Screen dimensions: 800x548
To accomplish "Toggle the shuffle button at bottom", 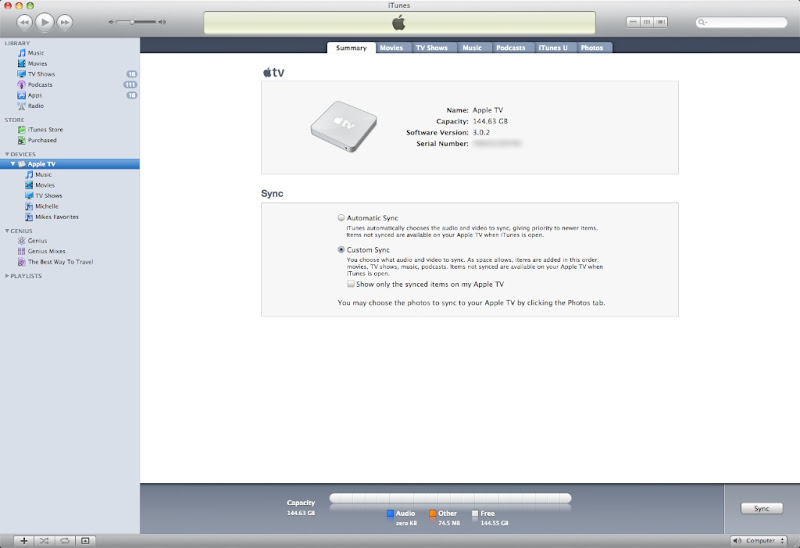I will 44,540.
